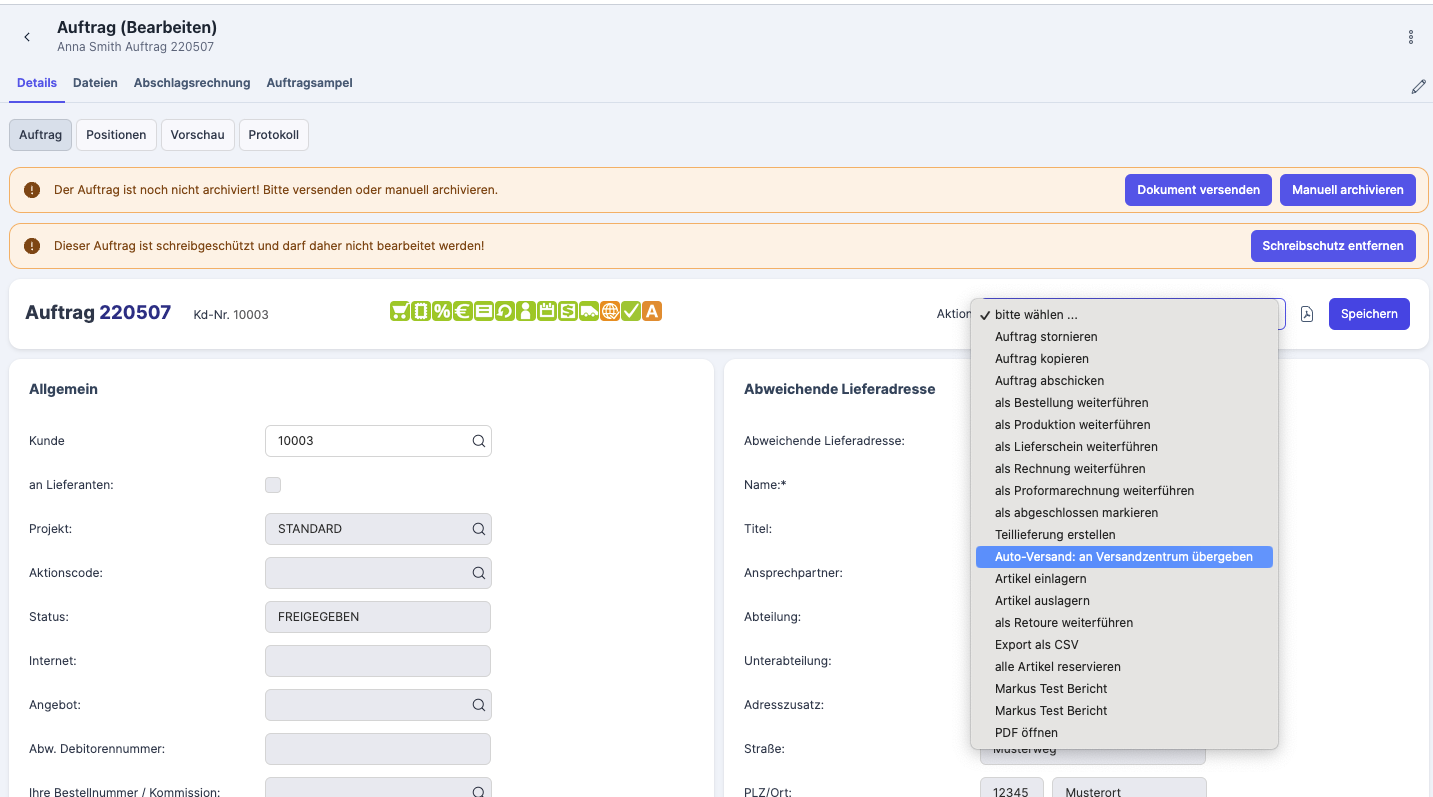Click the delivery truck status icon
1433x797 pixels.
coord(589,311)
